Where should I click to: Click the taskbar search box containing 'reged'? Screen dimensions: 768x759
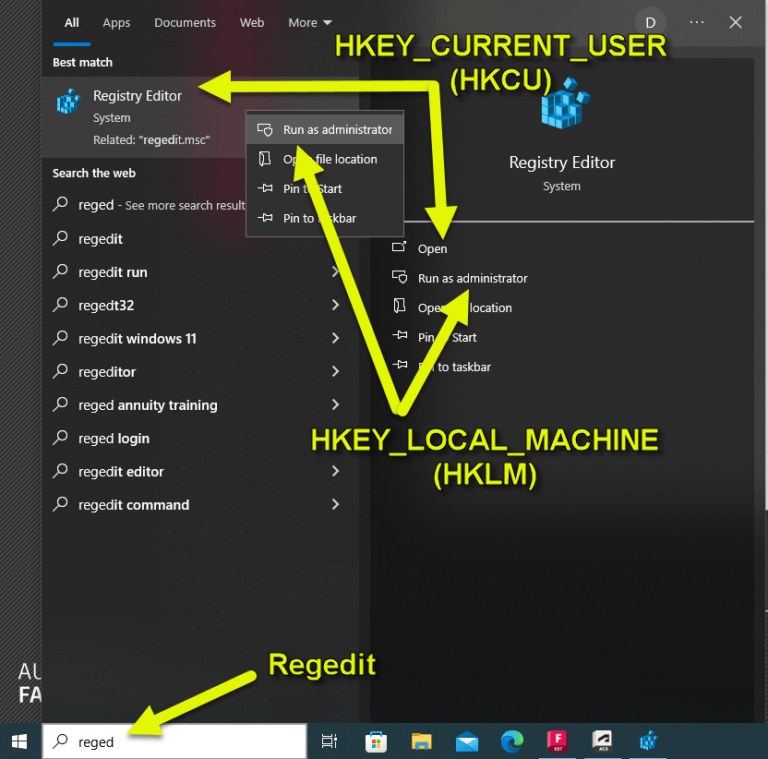(175, 741)
